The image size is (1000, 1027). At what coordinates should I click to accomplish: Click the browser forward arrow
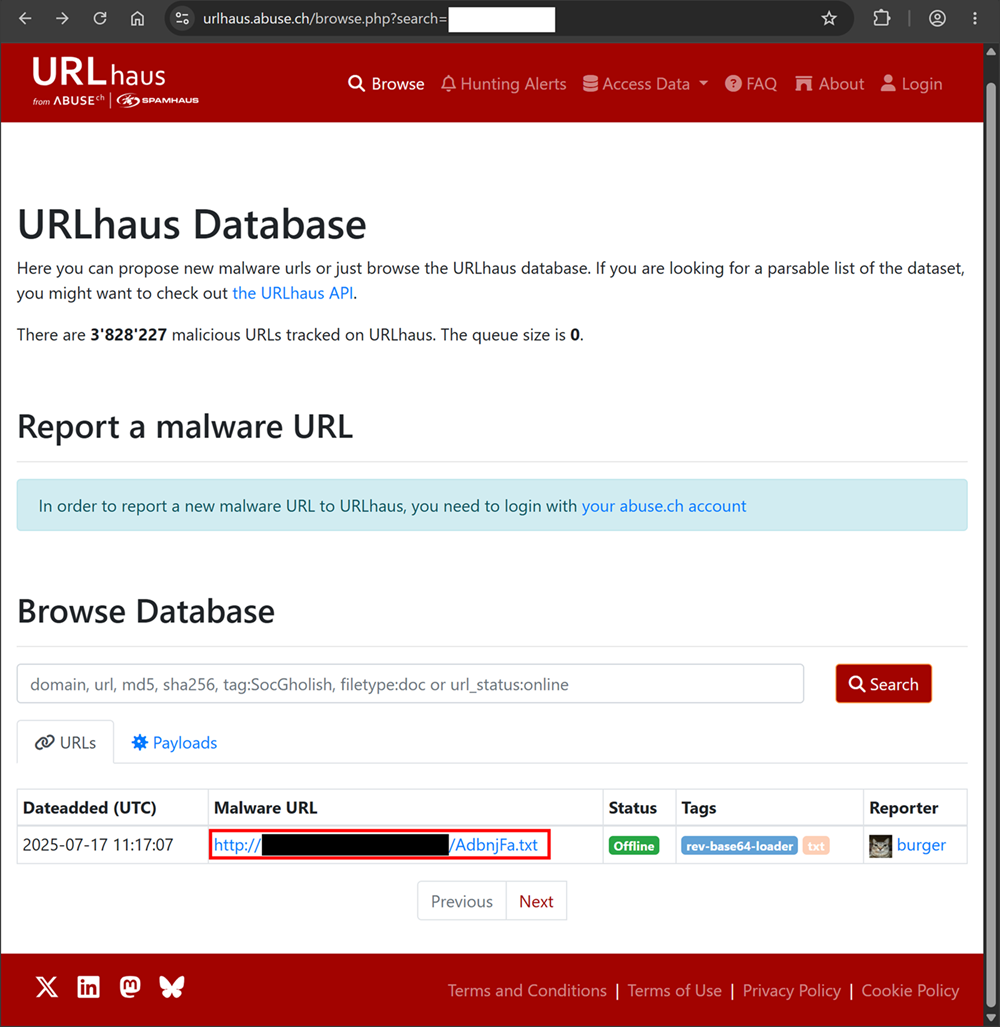pos(62,18)
